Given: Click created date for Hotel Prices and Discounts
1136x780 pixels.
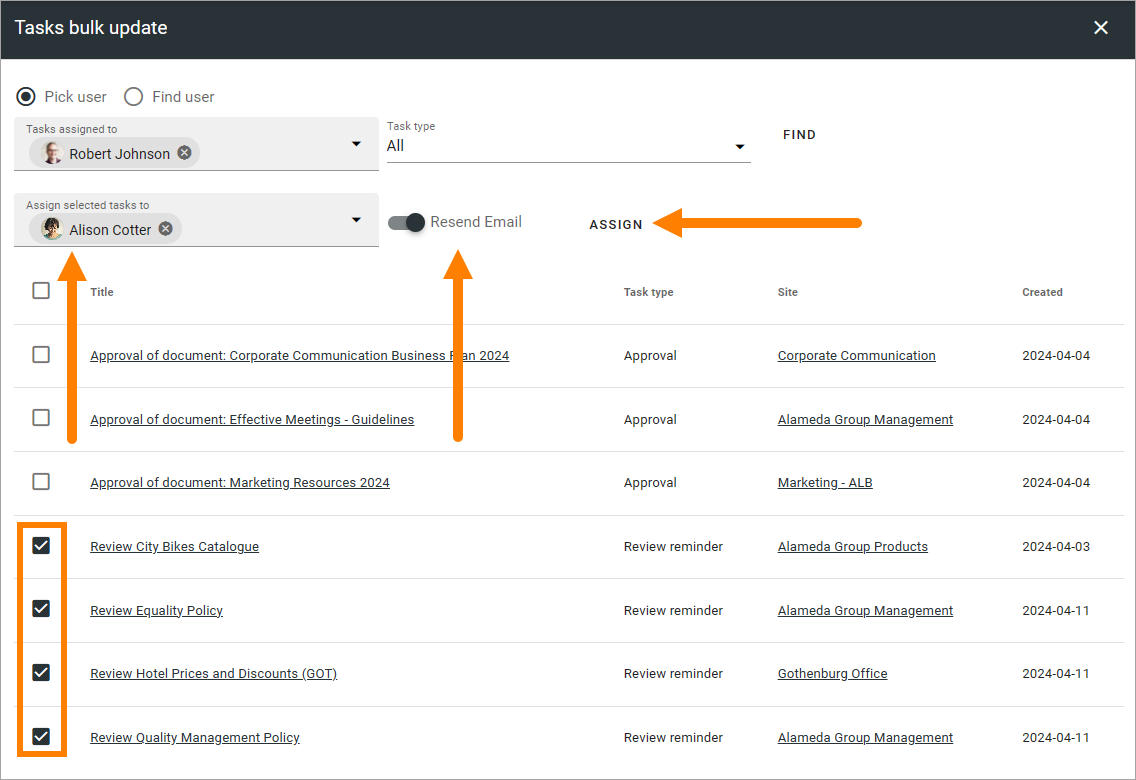Looking at the screenshot, I should coord(1056,674).
